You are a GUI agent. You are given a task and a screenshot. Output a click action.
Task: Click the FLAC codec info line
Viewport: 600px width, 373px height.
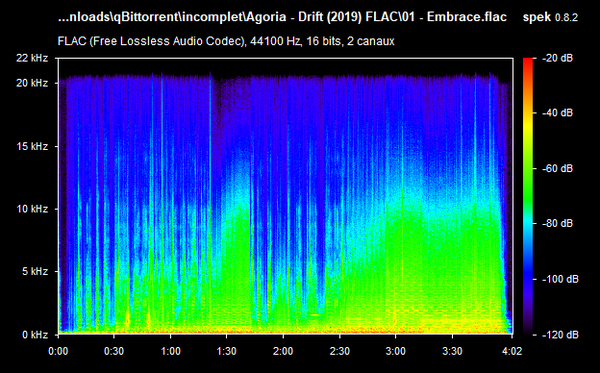(226, 41)
